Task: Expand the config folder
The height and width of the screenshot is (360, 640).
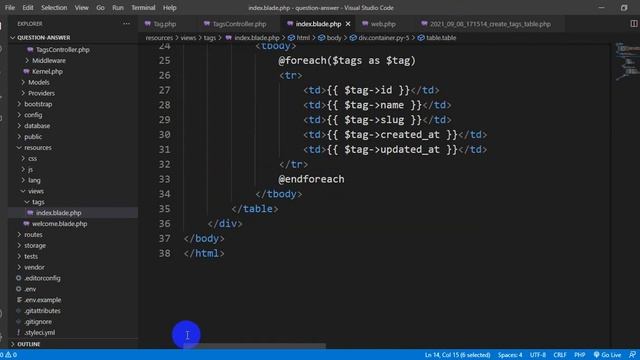Action: pyautogui.click(x=33, y=115)
